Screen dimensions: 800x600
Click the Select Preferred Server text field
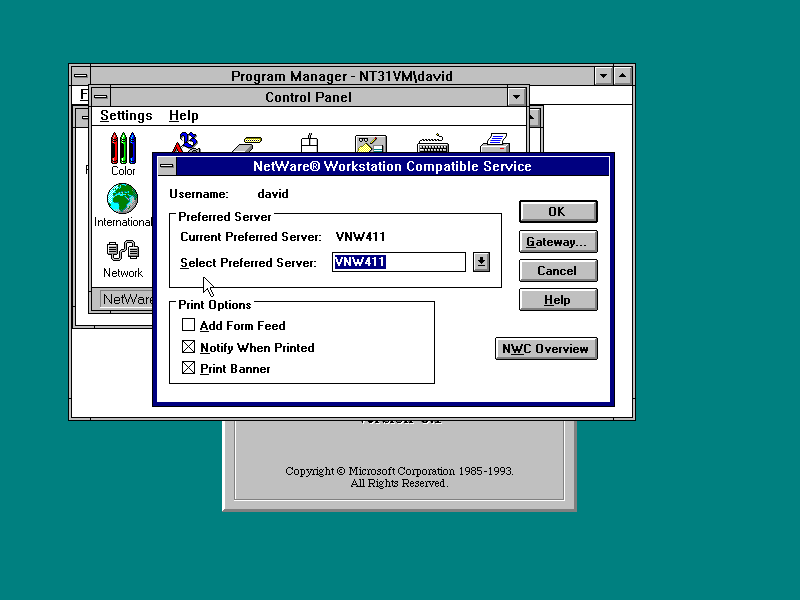click(398, 262)
